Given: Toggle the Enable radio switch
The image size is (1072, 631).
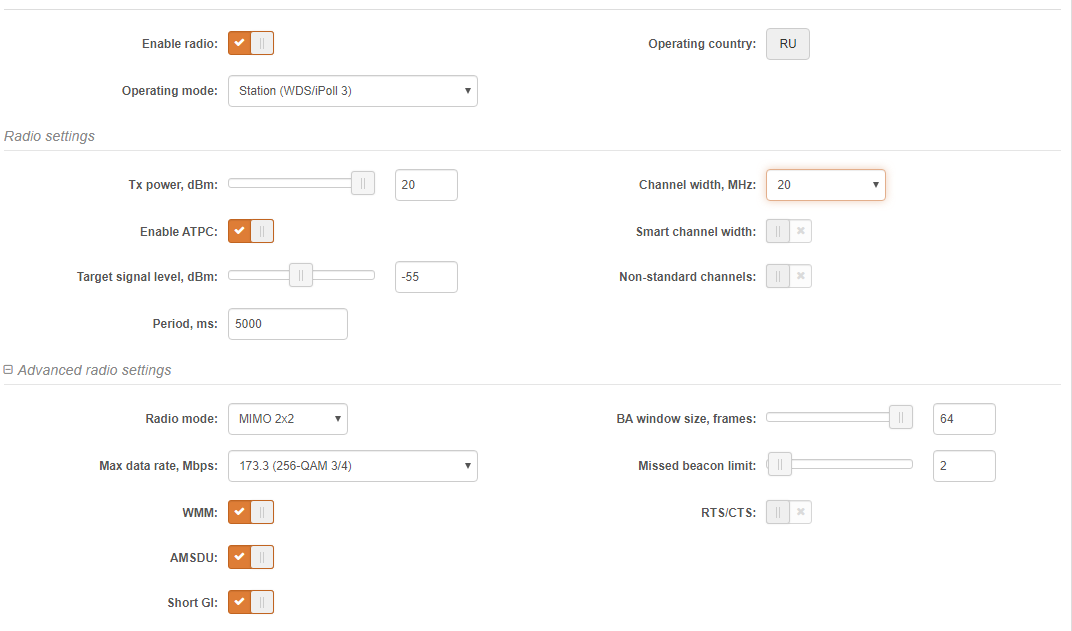Looking at the screenshot, I should [251, 43].
